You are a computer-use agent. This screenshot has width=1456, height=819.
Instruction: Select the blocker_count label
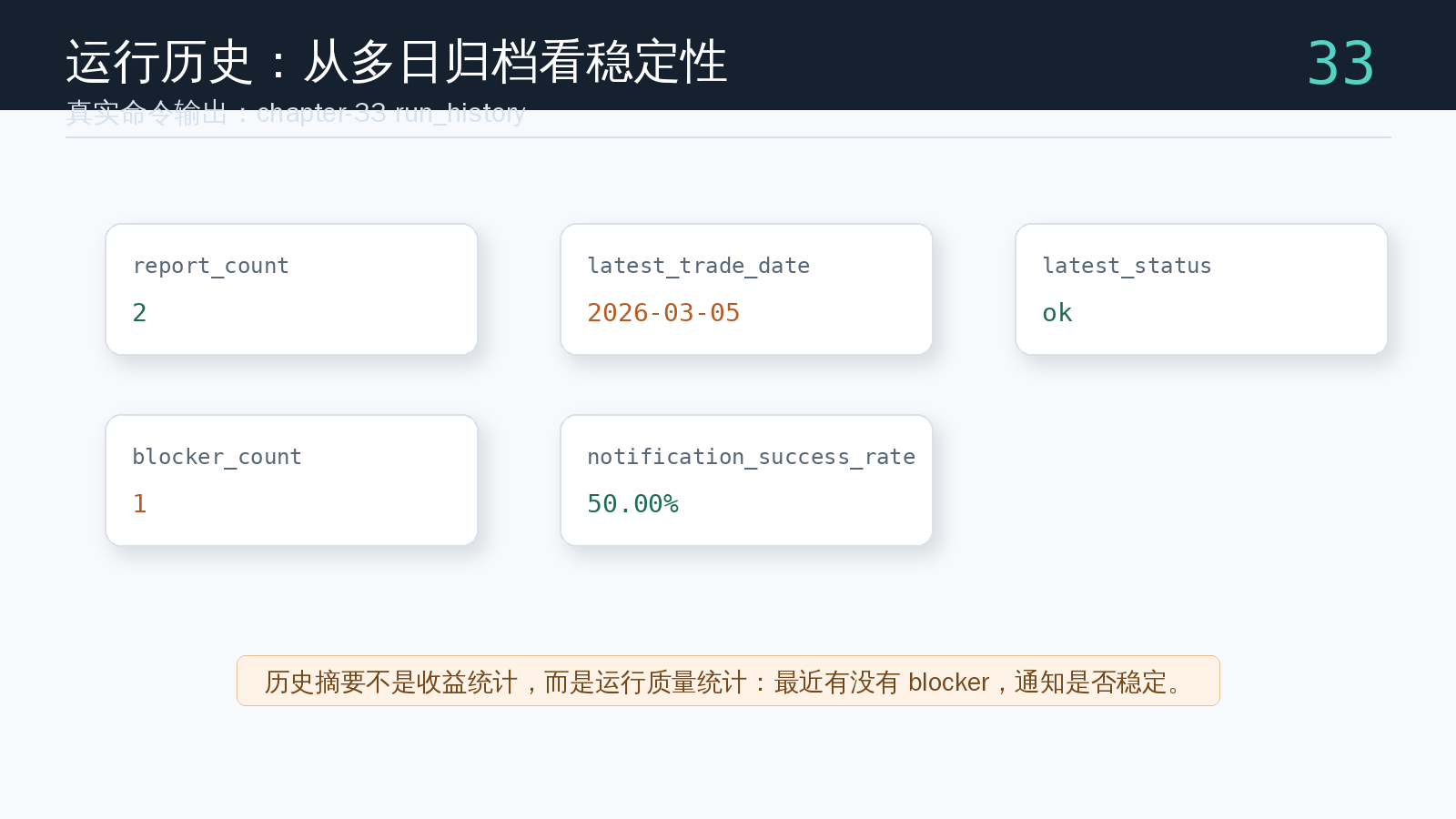(x=217, y=457)
